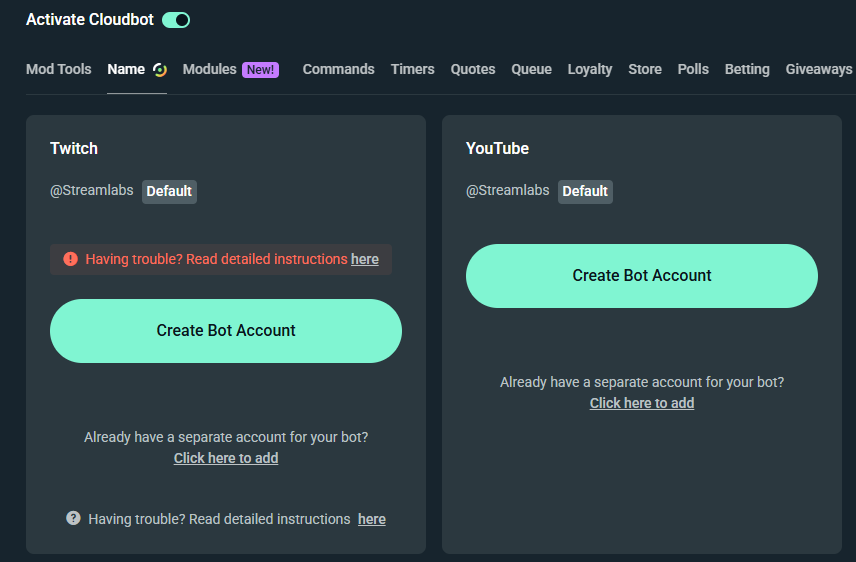Select the Giveaways tab
The height and width of the screenshot is (562, 856).
818,69
